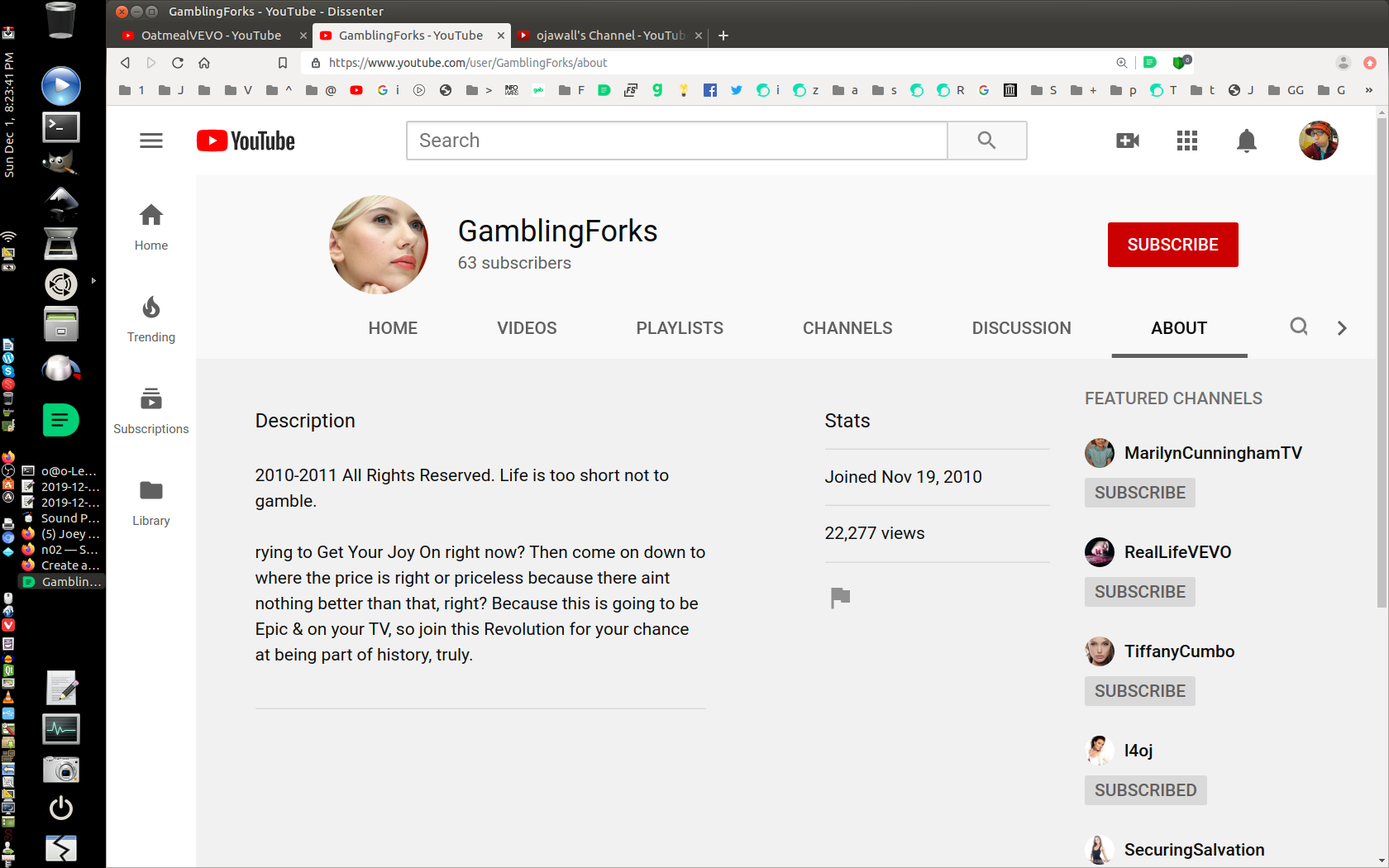Click the search magnifier button
Viewport: 1389px width, 868px height.
tap(986, 141)
